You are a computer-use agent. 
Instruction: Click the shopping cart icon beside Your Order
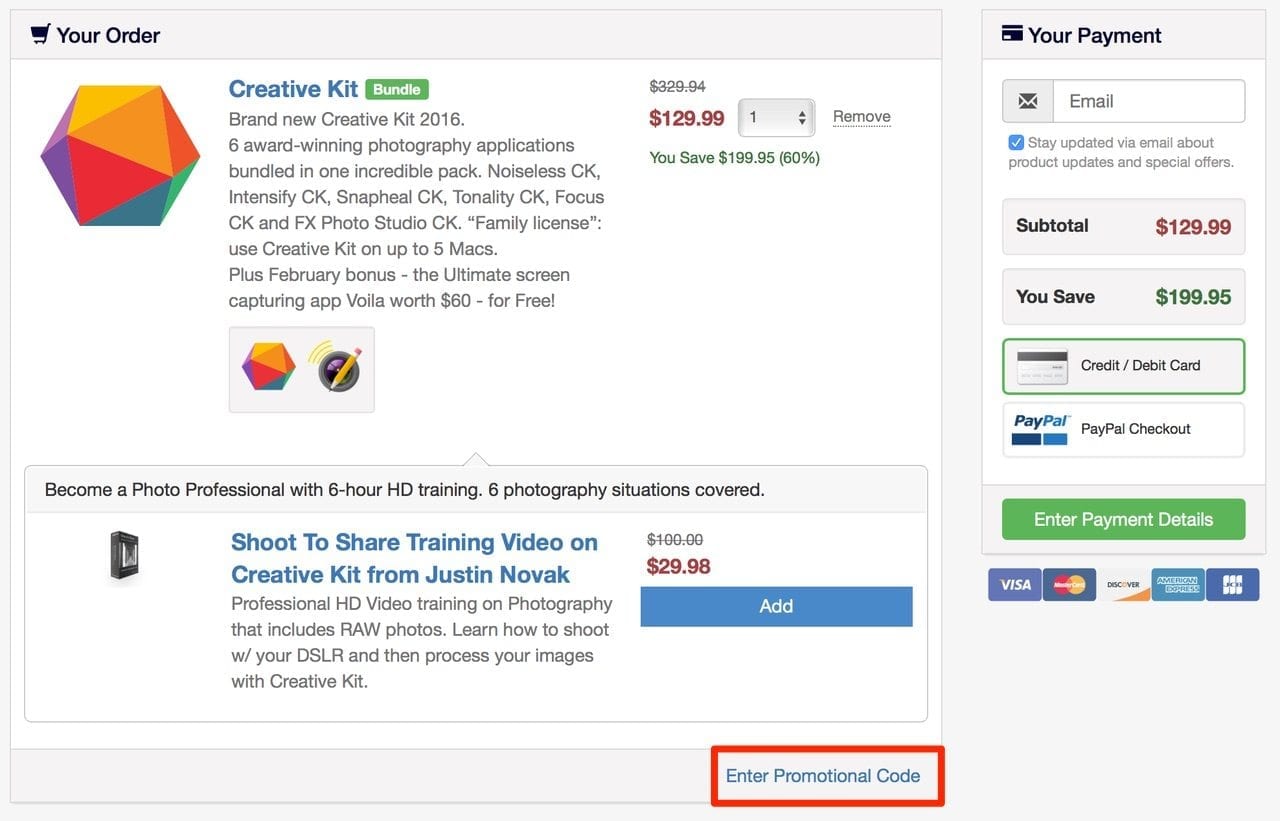40,34
